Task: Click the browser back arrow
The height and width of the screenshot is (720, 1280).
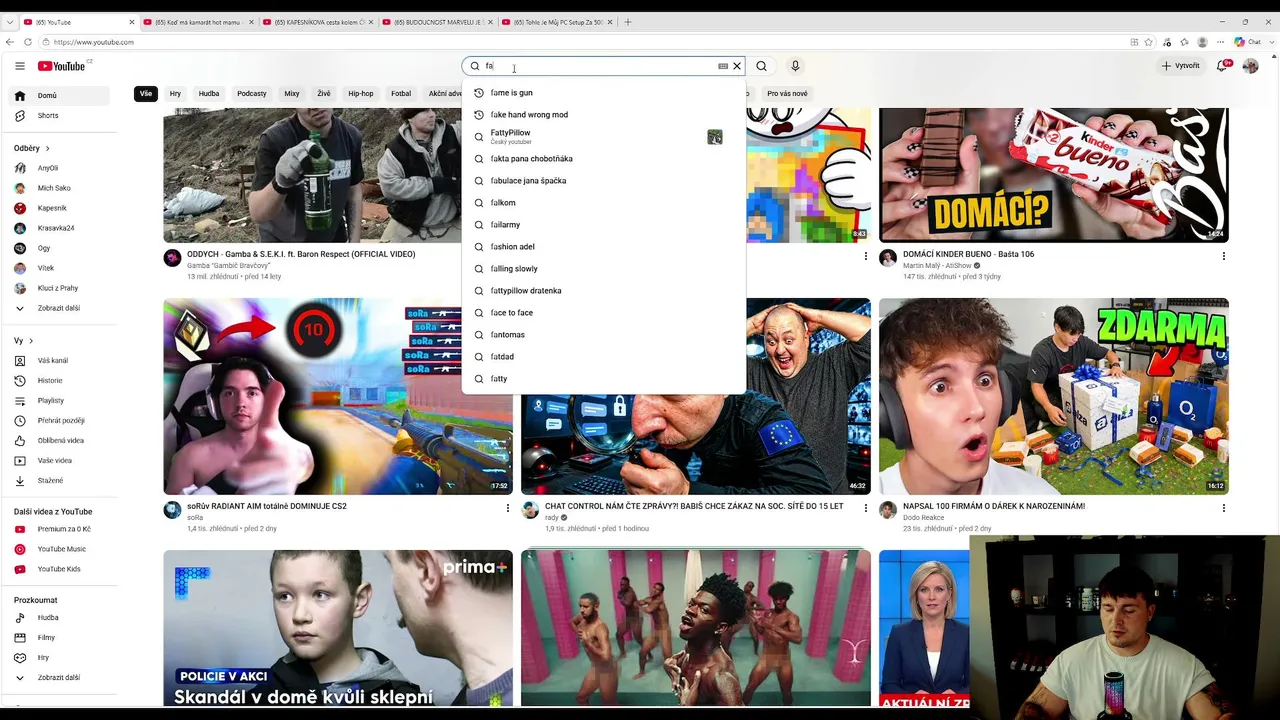Action: click(10, 42)
